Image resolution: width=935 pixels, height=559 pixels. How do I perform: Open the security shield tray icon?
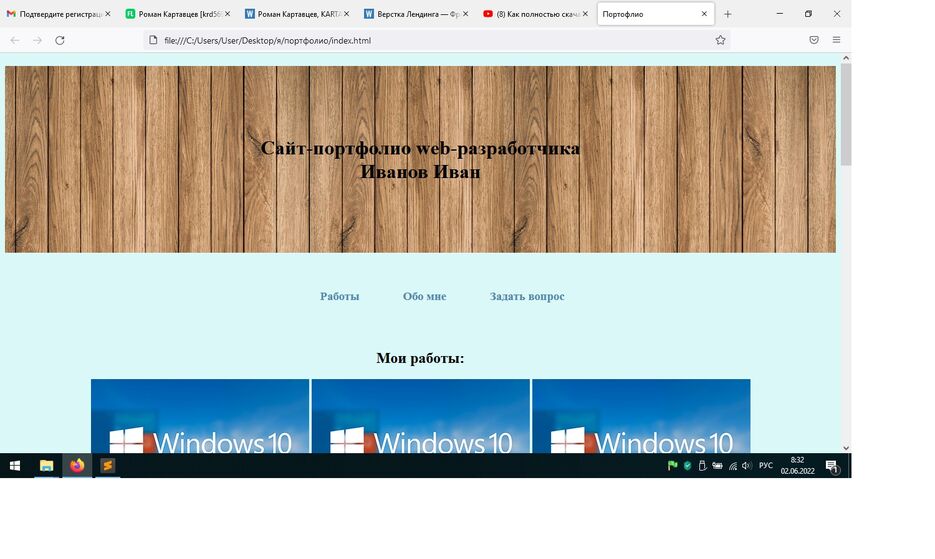(x=688, y=465)
